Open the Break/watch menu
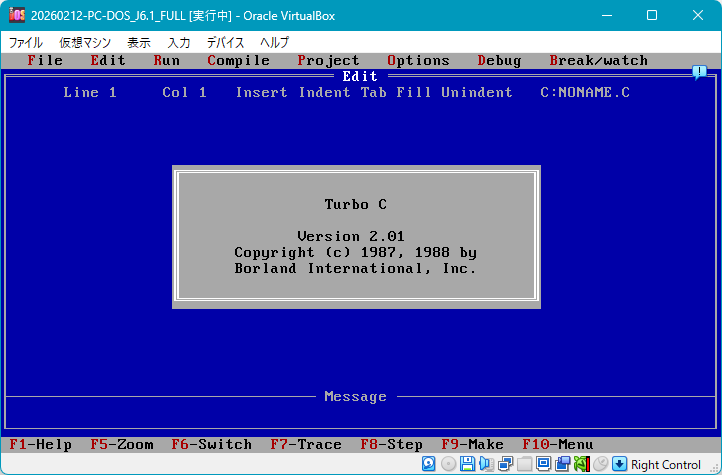The image size is (722, 475). [x=598, y=60]
